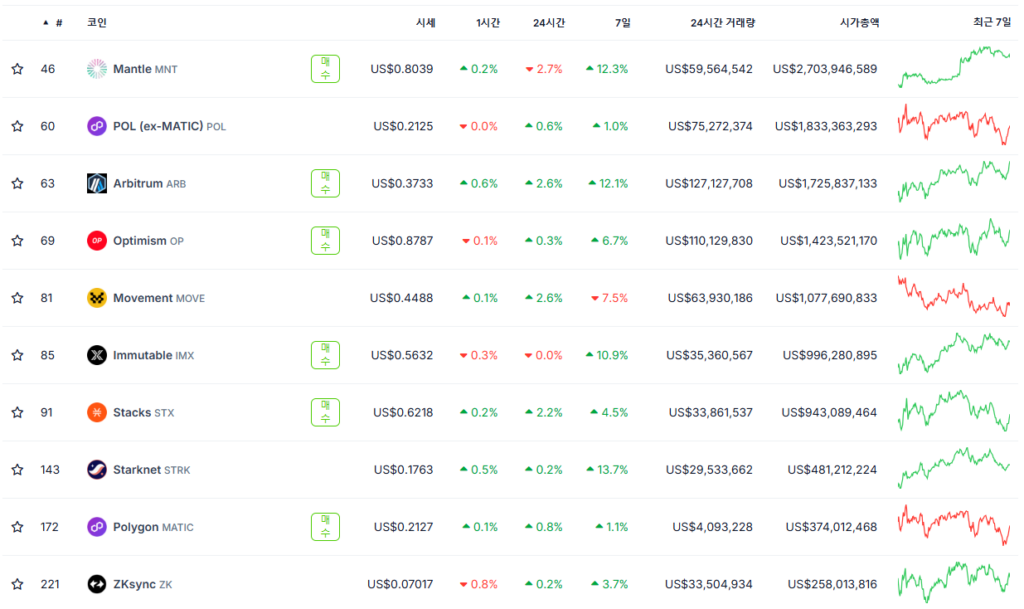This screenshot has height=609, width=1024.
Task: Sort table by 24시간 거래량 header
Action: (721, 22)
